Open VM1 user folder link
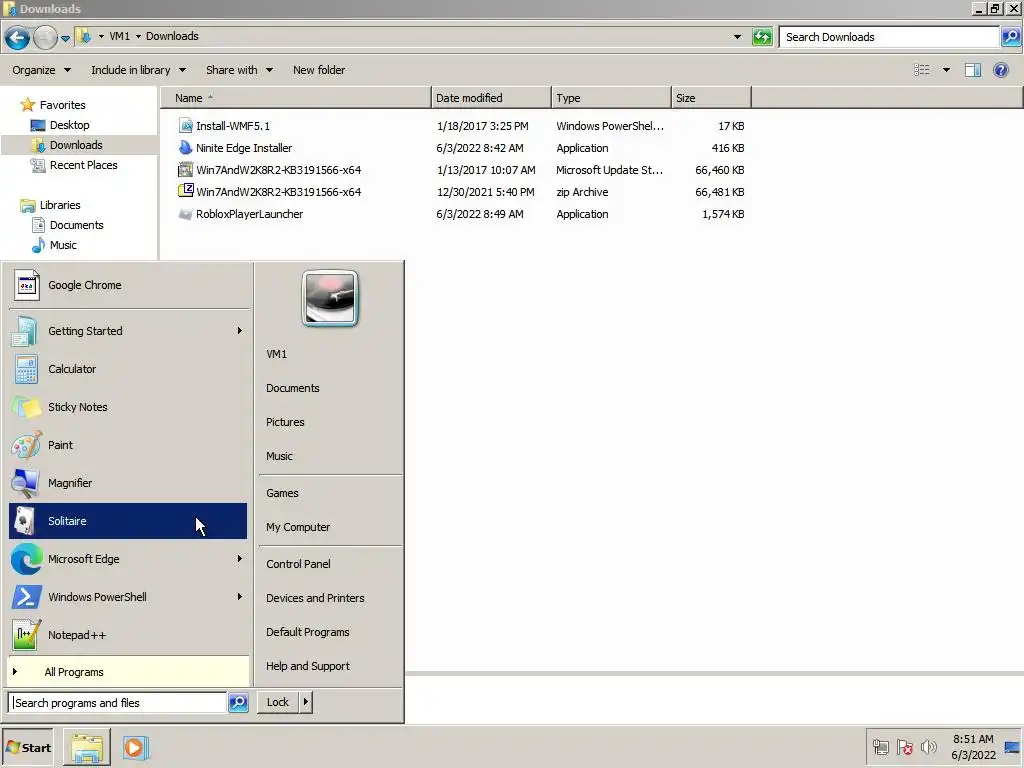The height and width of the screenshot is (768, 1024). (x=276, y=354)
